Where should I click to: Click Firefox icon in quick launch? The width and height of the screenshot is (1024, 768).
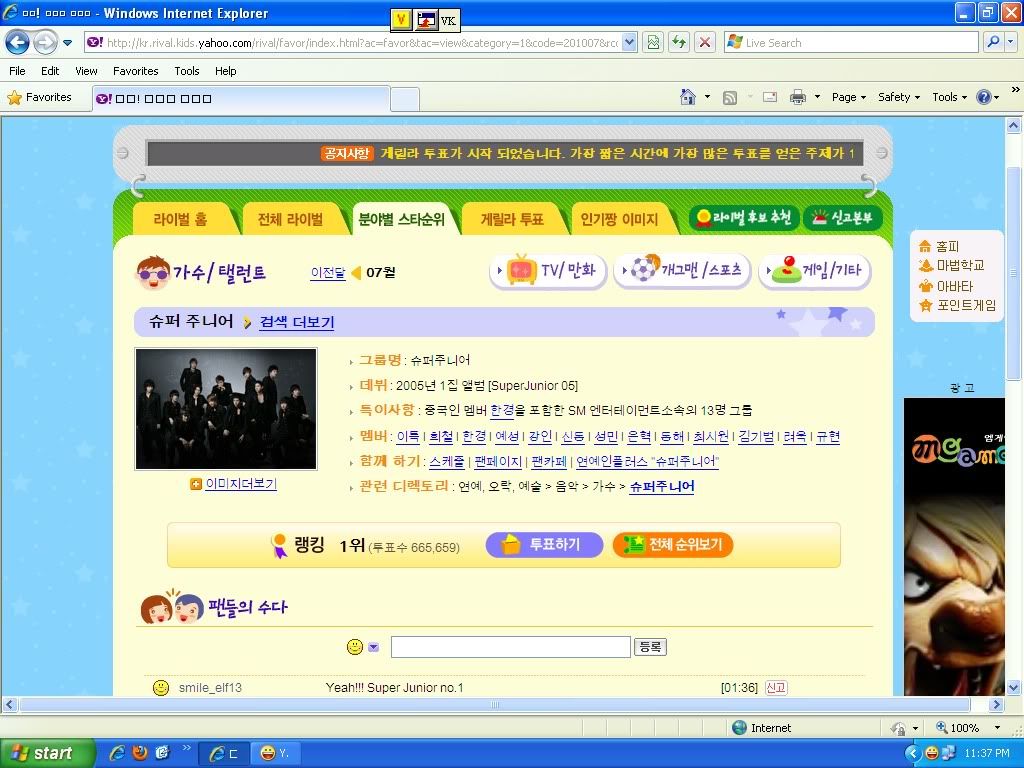pos(140,753)
